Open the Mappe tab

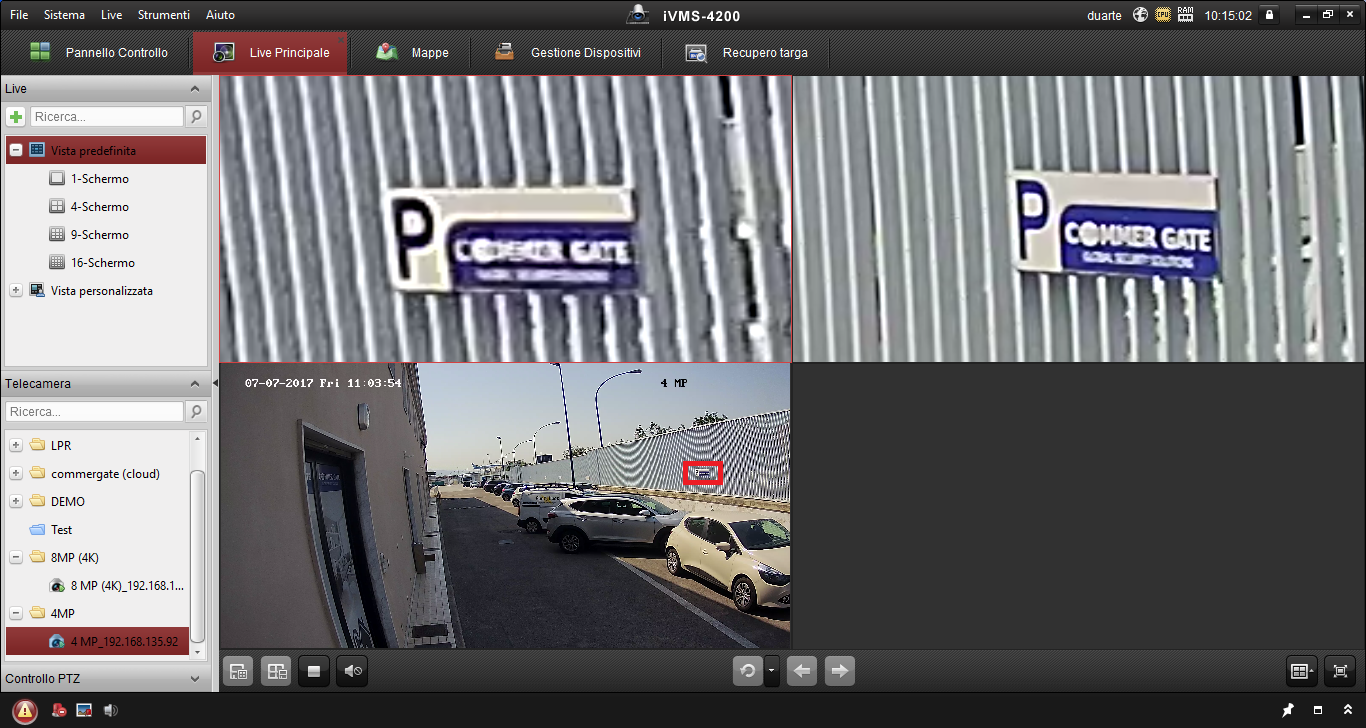coord(412,53)
